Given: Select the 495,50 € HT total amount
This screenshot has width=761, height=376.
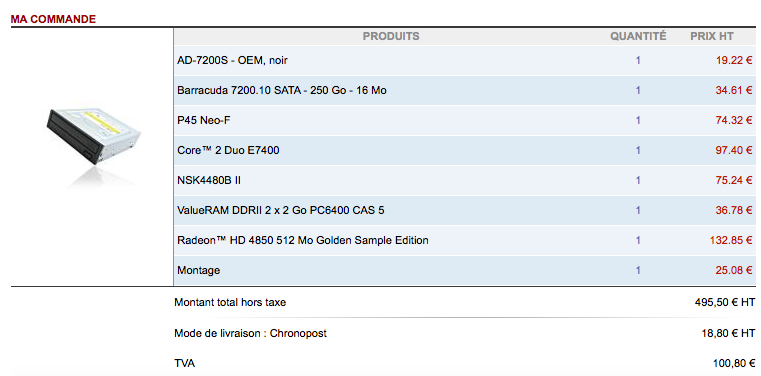Looking at the screenshot, I should click(x=725, y=303).
